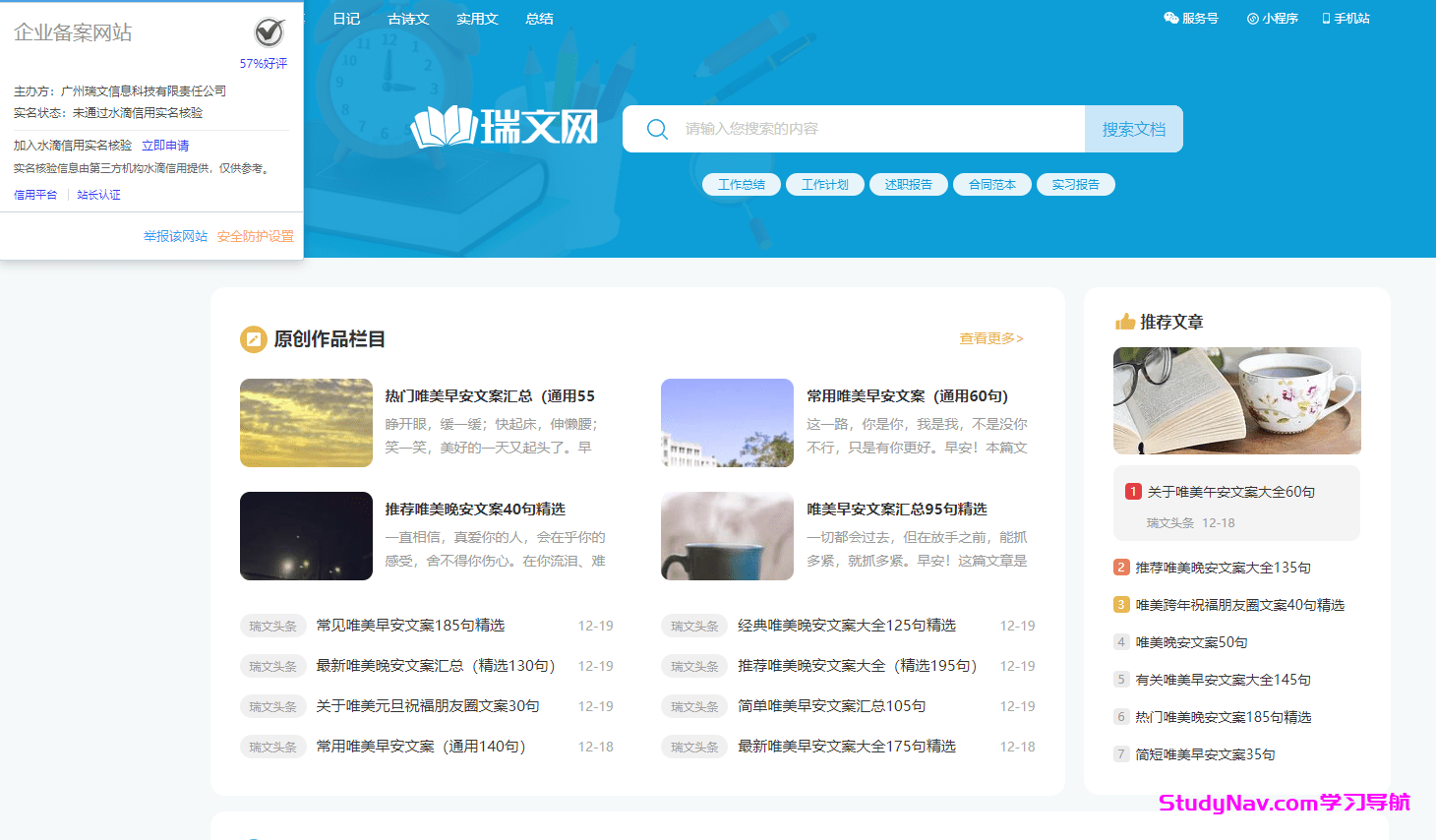Click the search input field
Image resolution: width=1436 pixels, height=840 pixels.
pyautogui.click(x=866, y=128)
